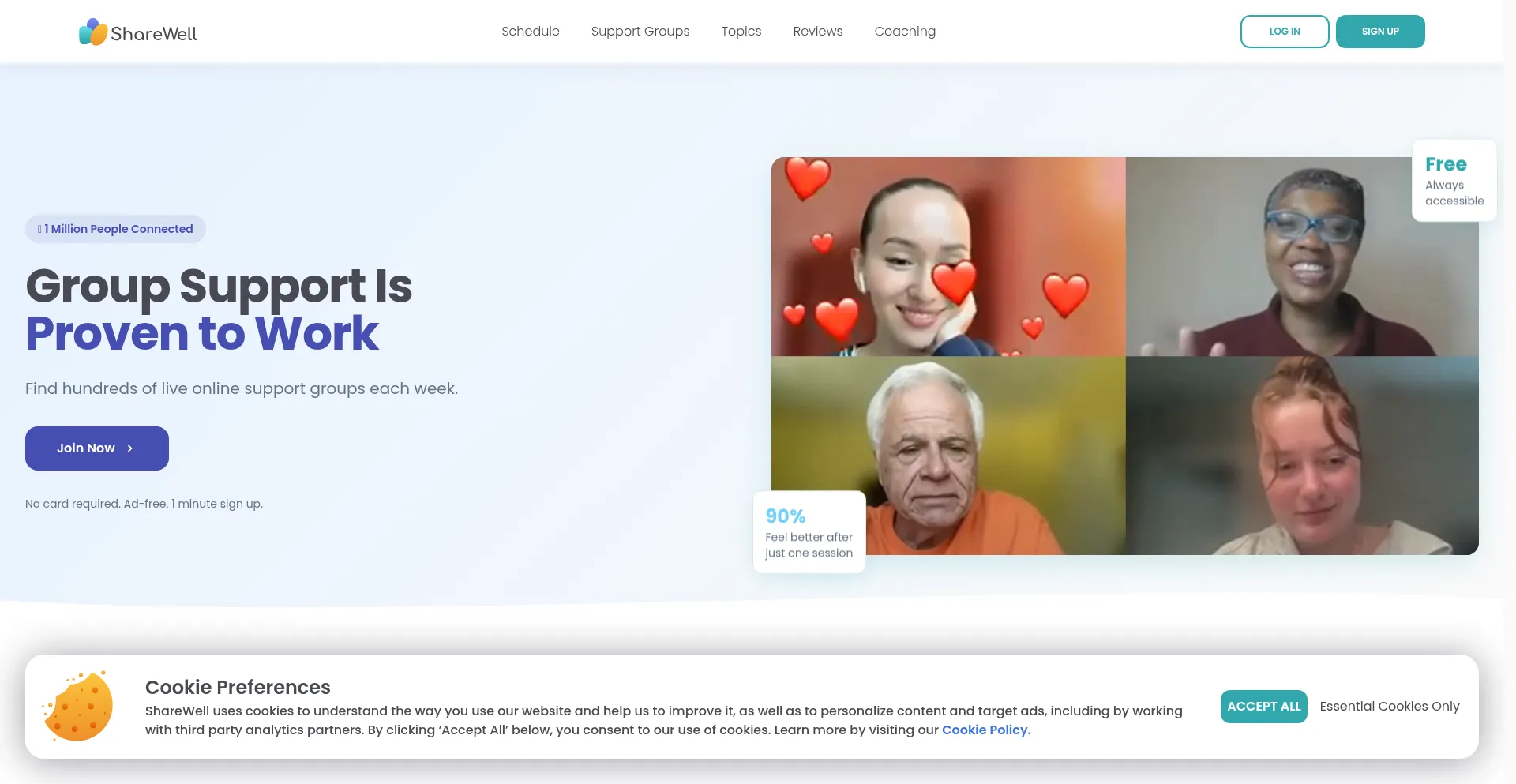
Task: Open the Schedule menu item
Action: (531, 32)
